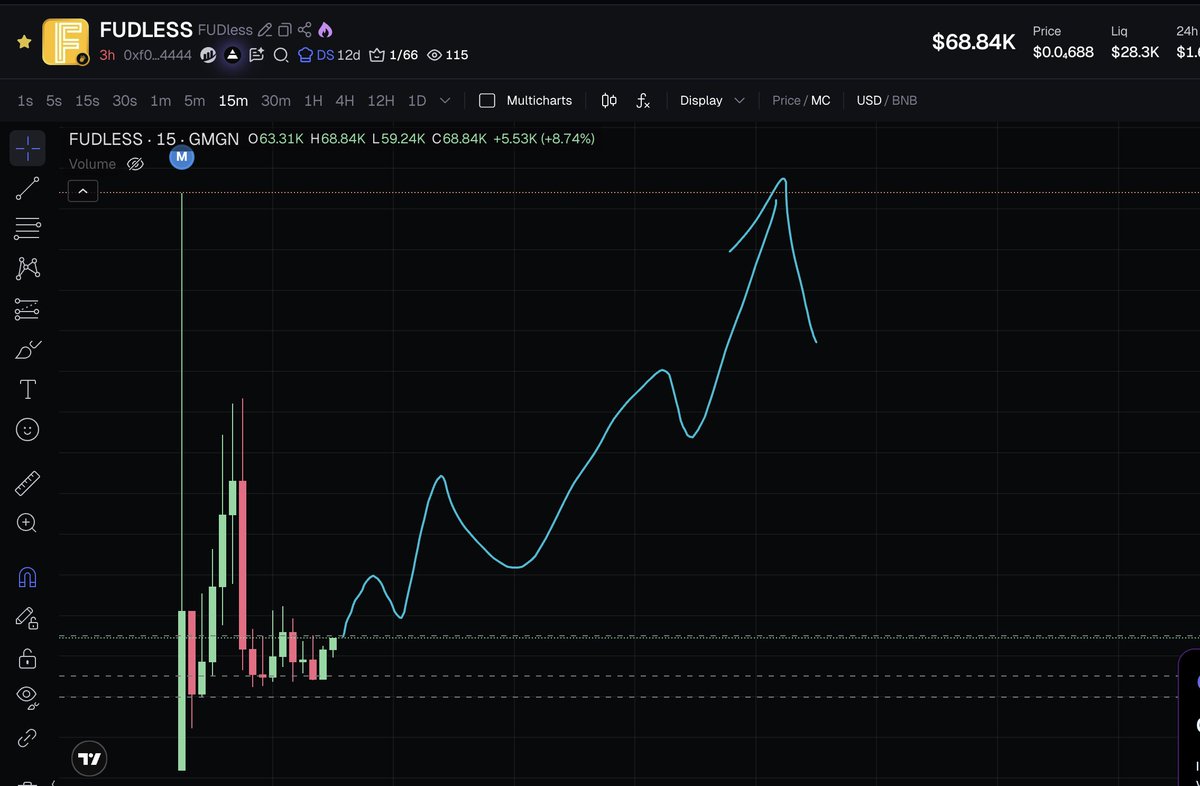Click the chart stats round icon
1200x786 pixels.
[208, 55]
